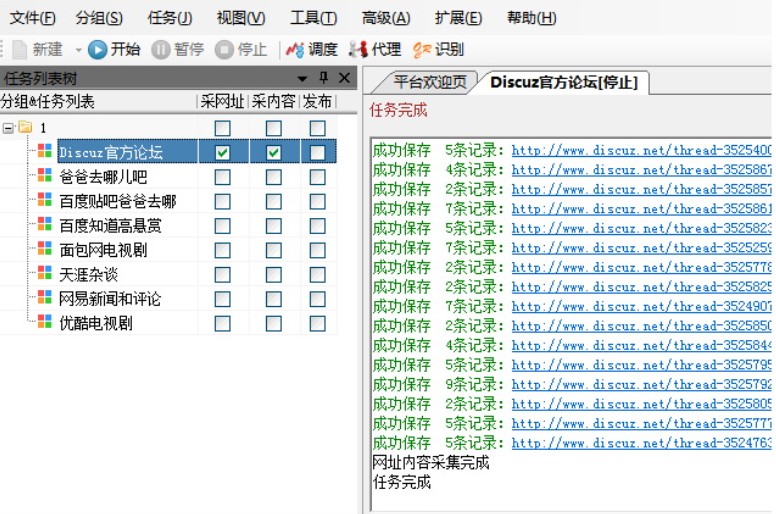The height and width of the screenshot is (514, 776).
Task: Open the 识别 recognition tool
Action: (438, 49)
